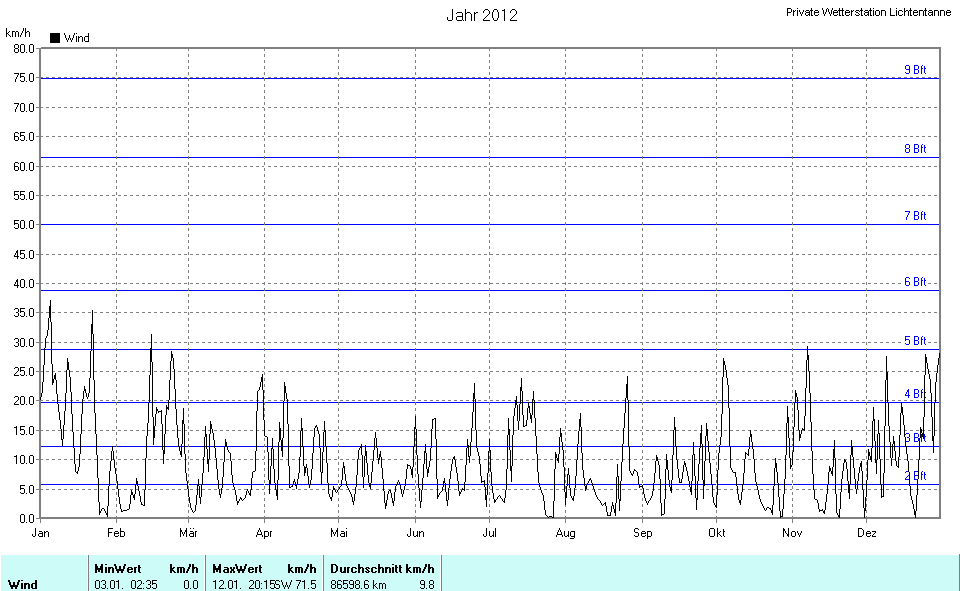This screenshot has height=591, width=960.
Task: Select the Durchschnitt km/h column header
Action: click(383, 568)
